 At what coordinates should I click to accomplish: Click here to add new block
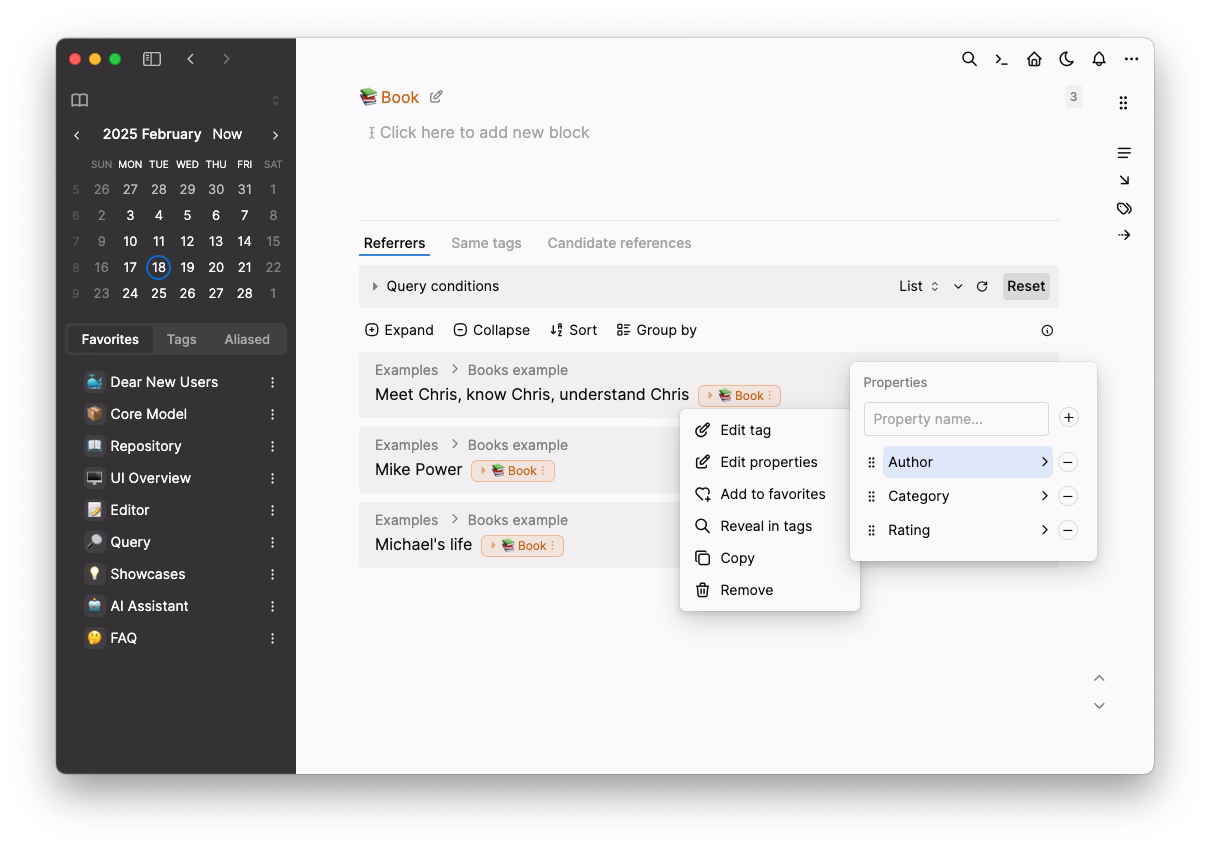(x=484, y=133)
